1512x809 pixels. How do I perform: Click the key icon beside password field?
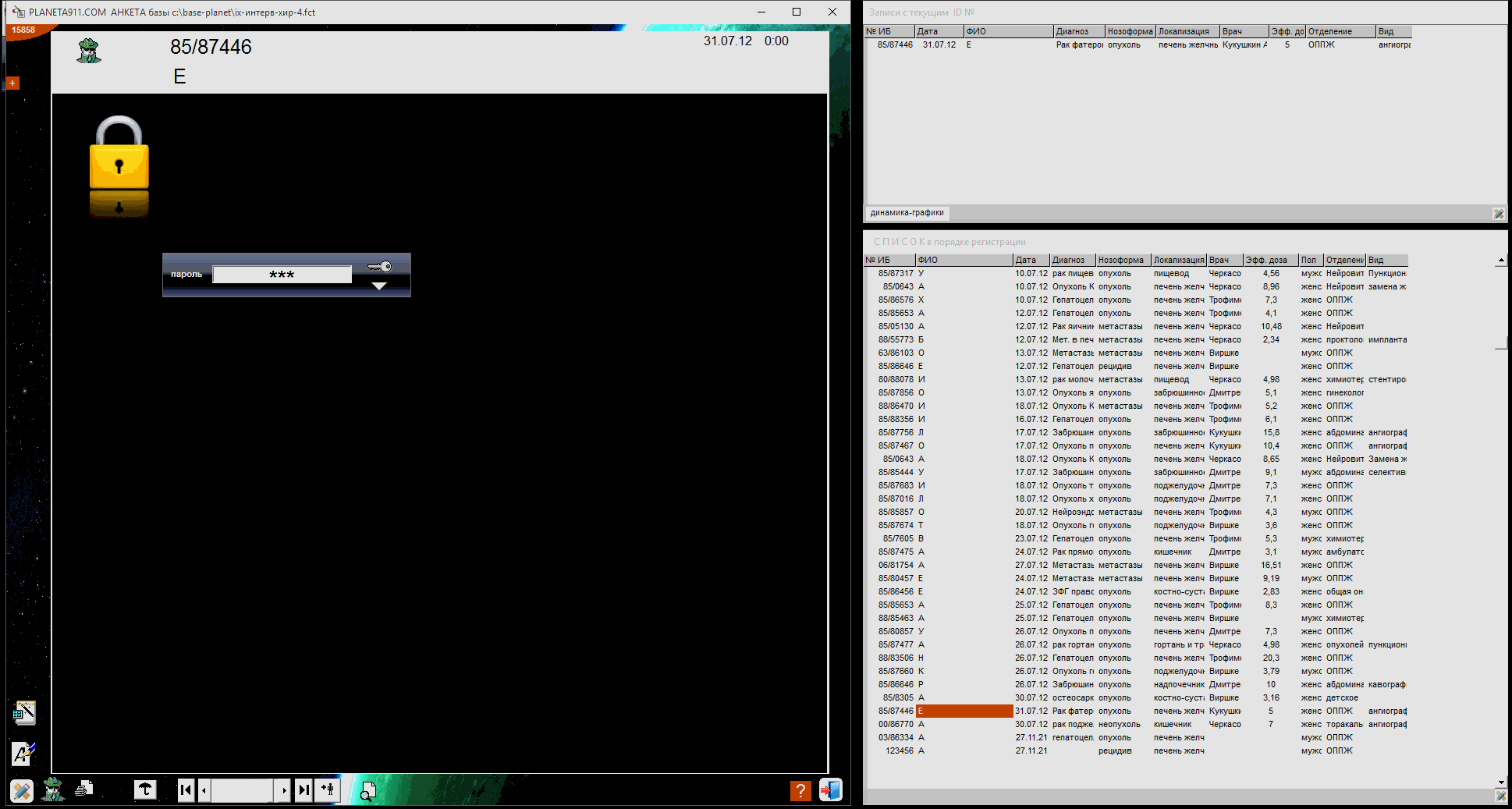coord(380,267)
